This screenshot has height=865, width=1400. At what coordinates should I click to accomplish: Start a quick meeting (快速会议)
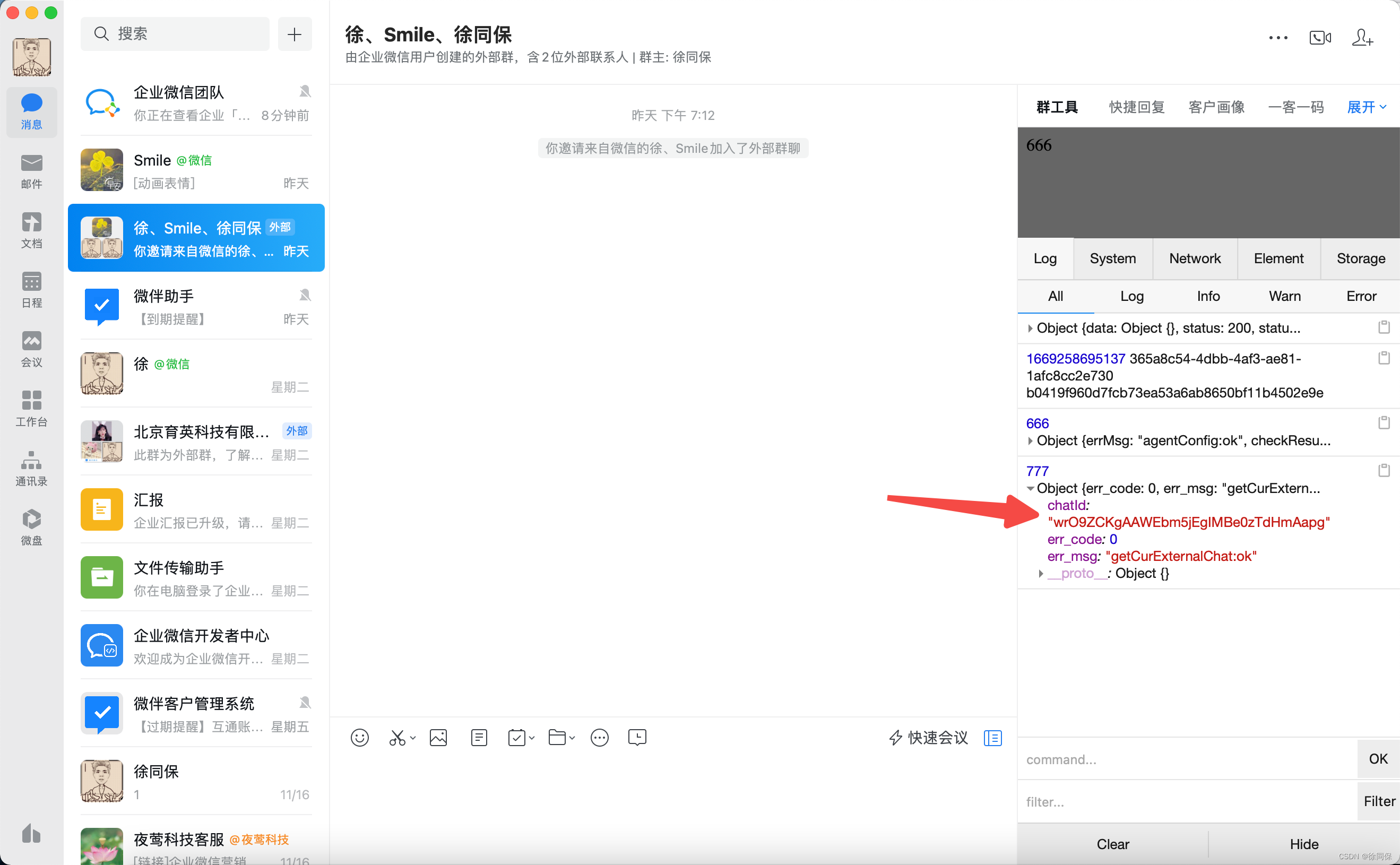928,738
